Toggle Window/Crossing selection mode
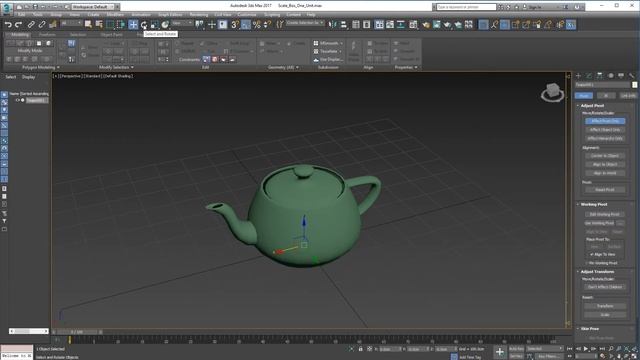640x360 pixels. tap(121, 25)
